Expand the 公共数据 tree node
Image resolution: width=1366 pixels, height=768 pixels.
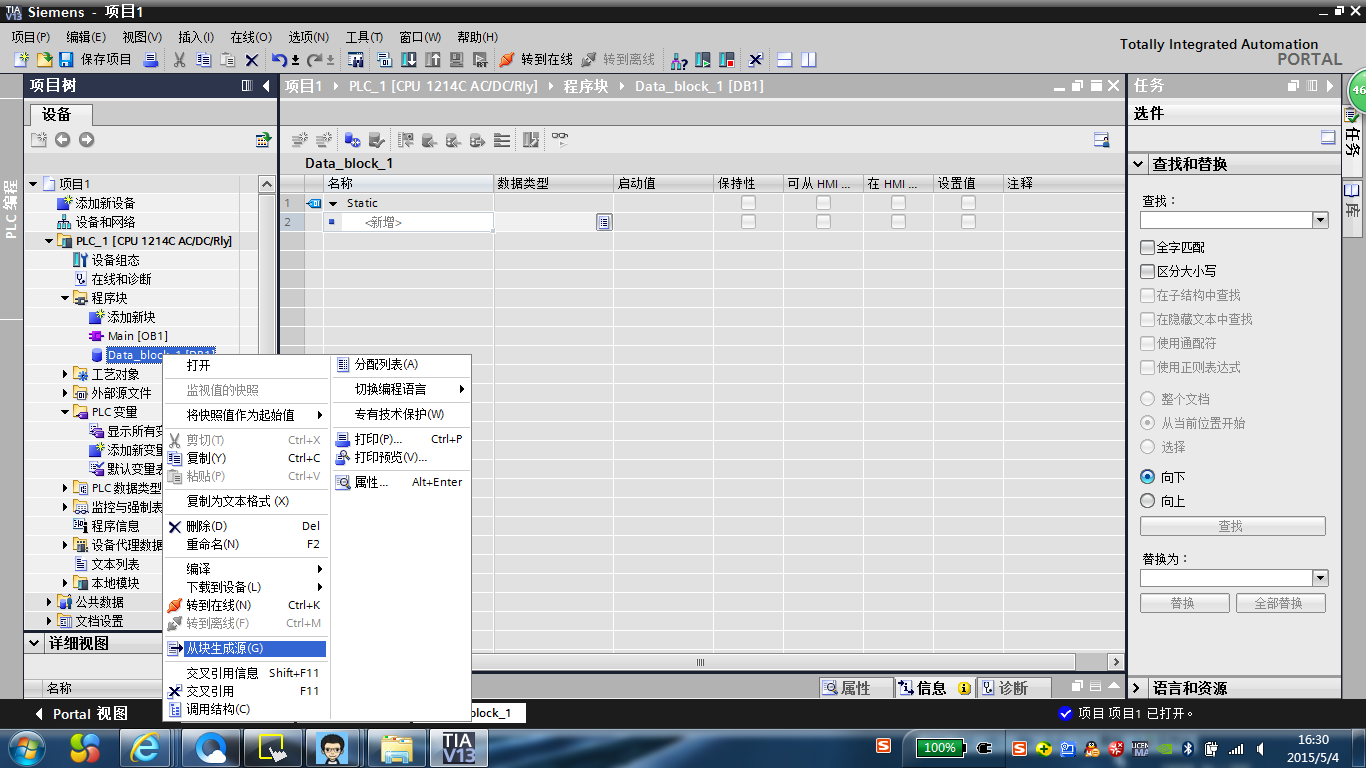[49, 602]
